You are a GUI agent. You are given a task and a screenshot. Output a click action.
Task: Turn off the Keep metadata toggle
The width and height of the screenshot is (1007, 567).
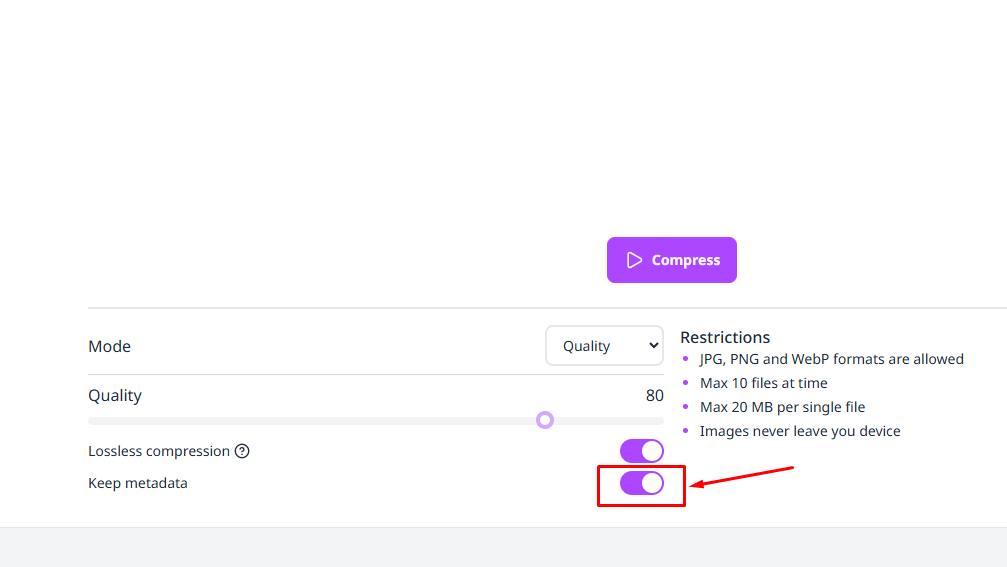click(x=641, y=484)
